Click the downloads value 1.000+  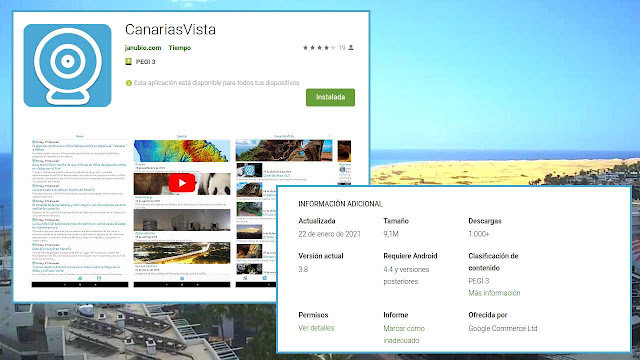click(x=479, y=234)
